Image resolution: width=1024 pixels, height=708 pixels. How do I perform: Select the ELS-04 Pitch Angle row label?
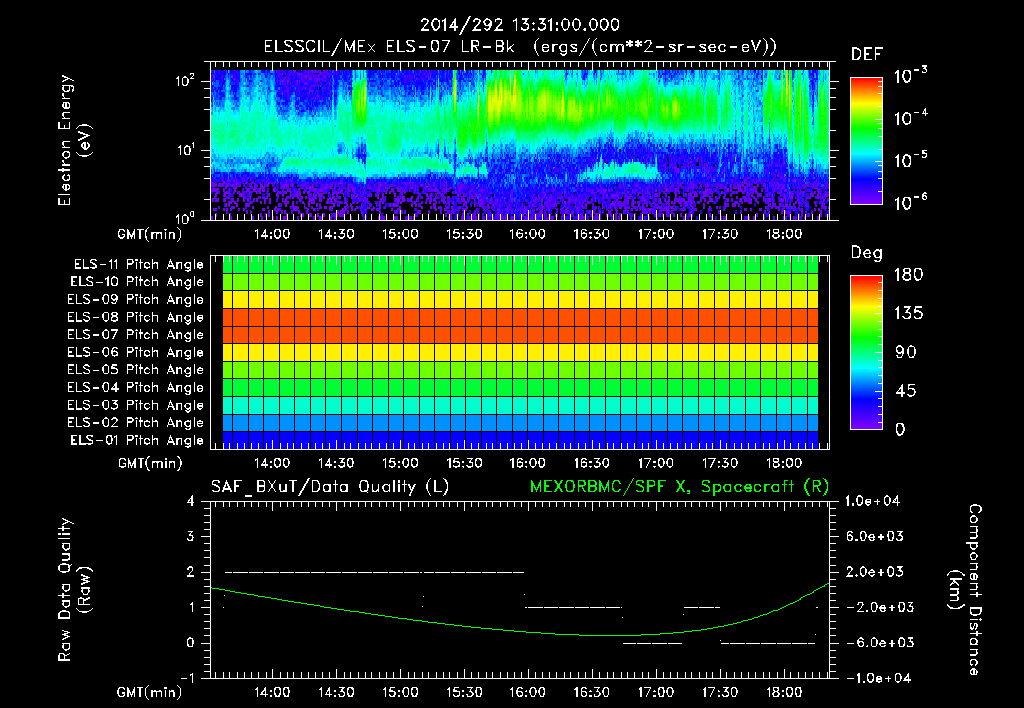tap(135, 387)
